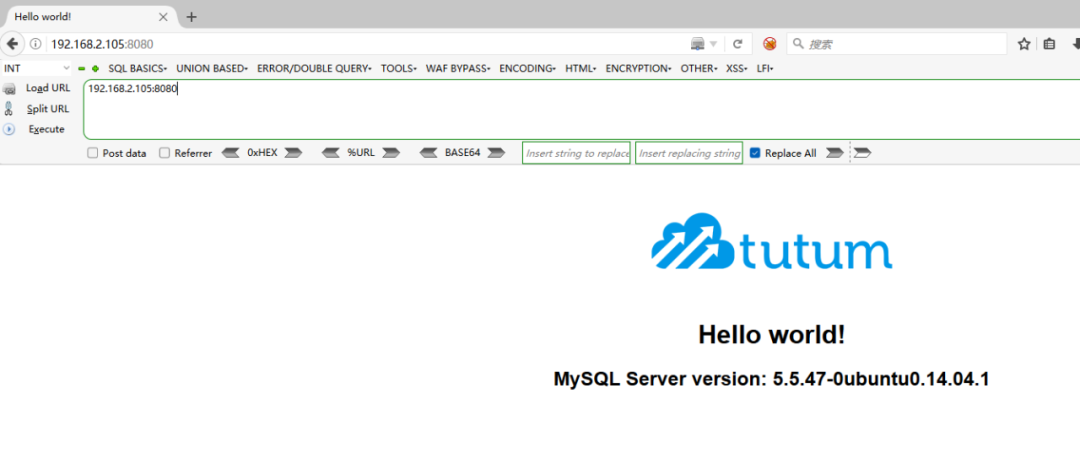Open downloads with the down arrow icon
The image size is (1080, 458).
tap(1075, 44)
